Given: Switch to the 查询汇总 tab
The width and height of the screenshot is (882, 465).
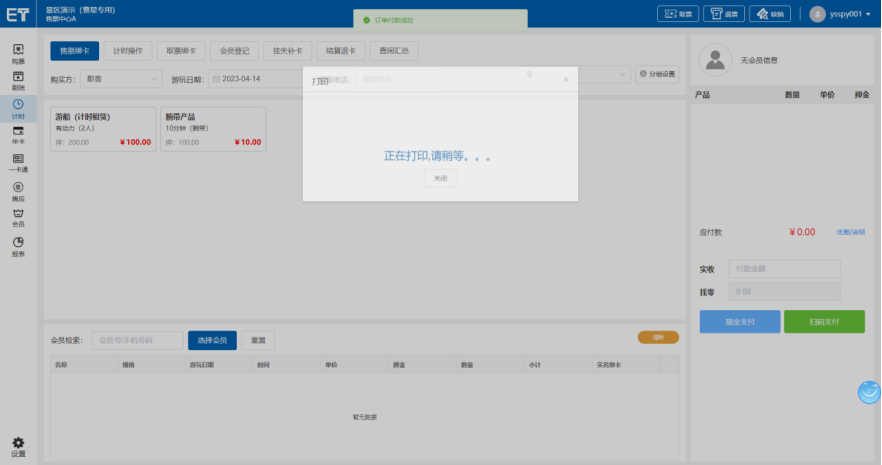Looking at the screenshot, I should pyautogui.click(x=394, y=51).
